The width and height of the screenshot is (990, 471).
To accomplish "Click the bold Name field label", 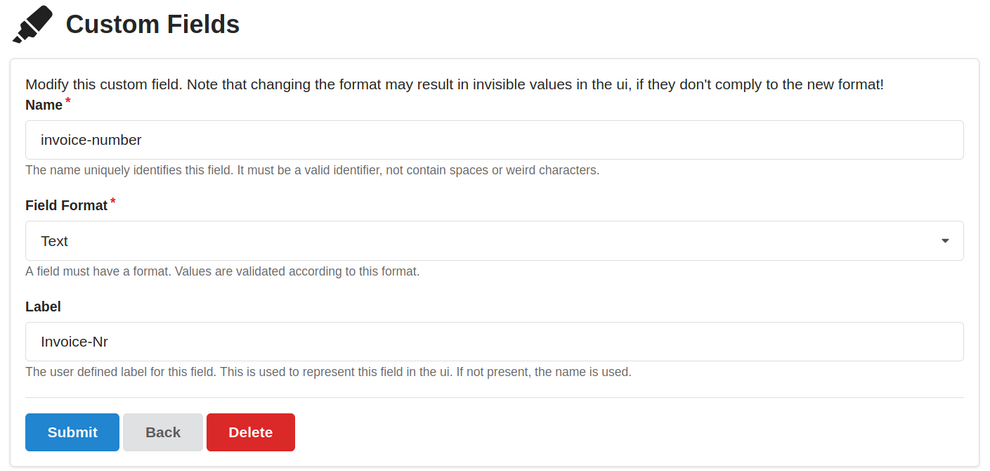I will coord(43,105).
